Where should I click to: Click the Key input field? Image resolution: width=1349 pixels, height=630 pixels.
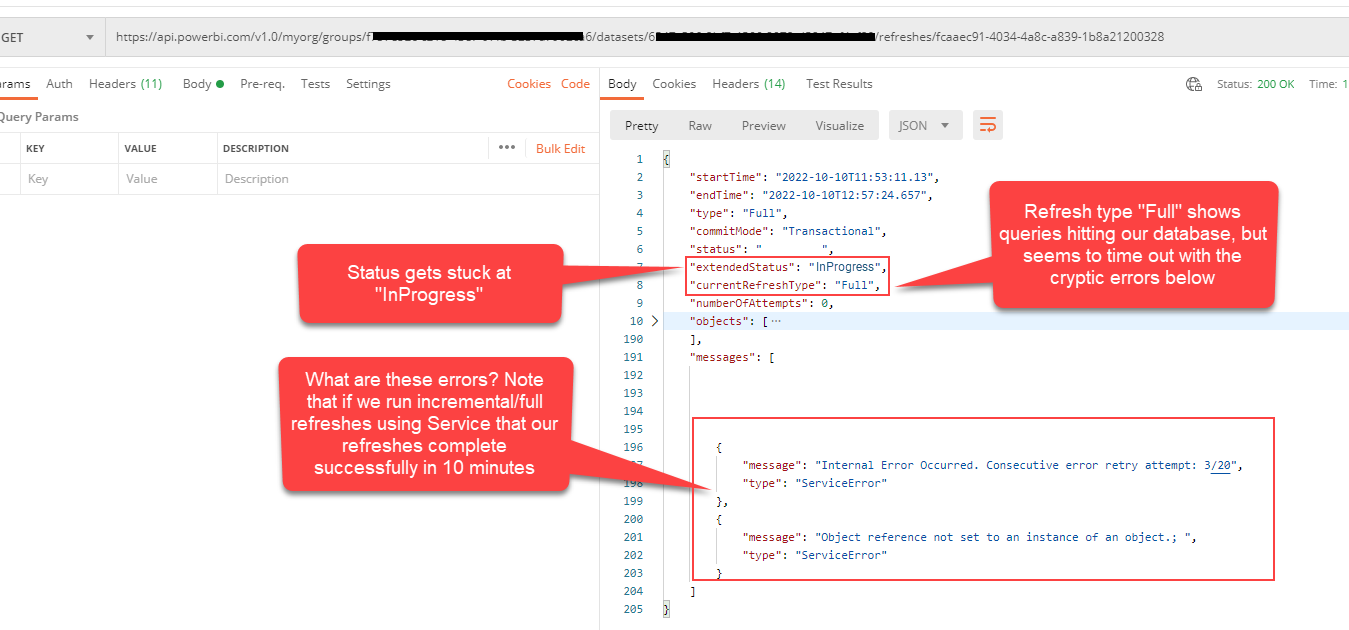[68, 179]
